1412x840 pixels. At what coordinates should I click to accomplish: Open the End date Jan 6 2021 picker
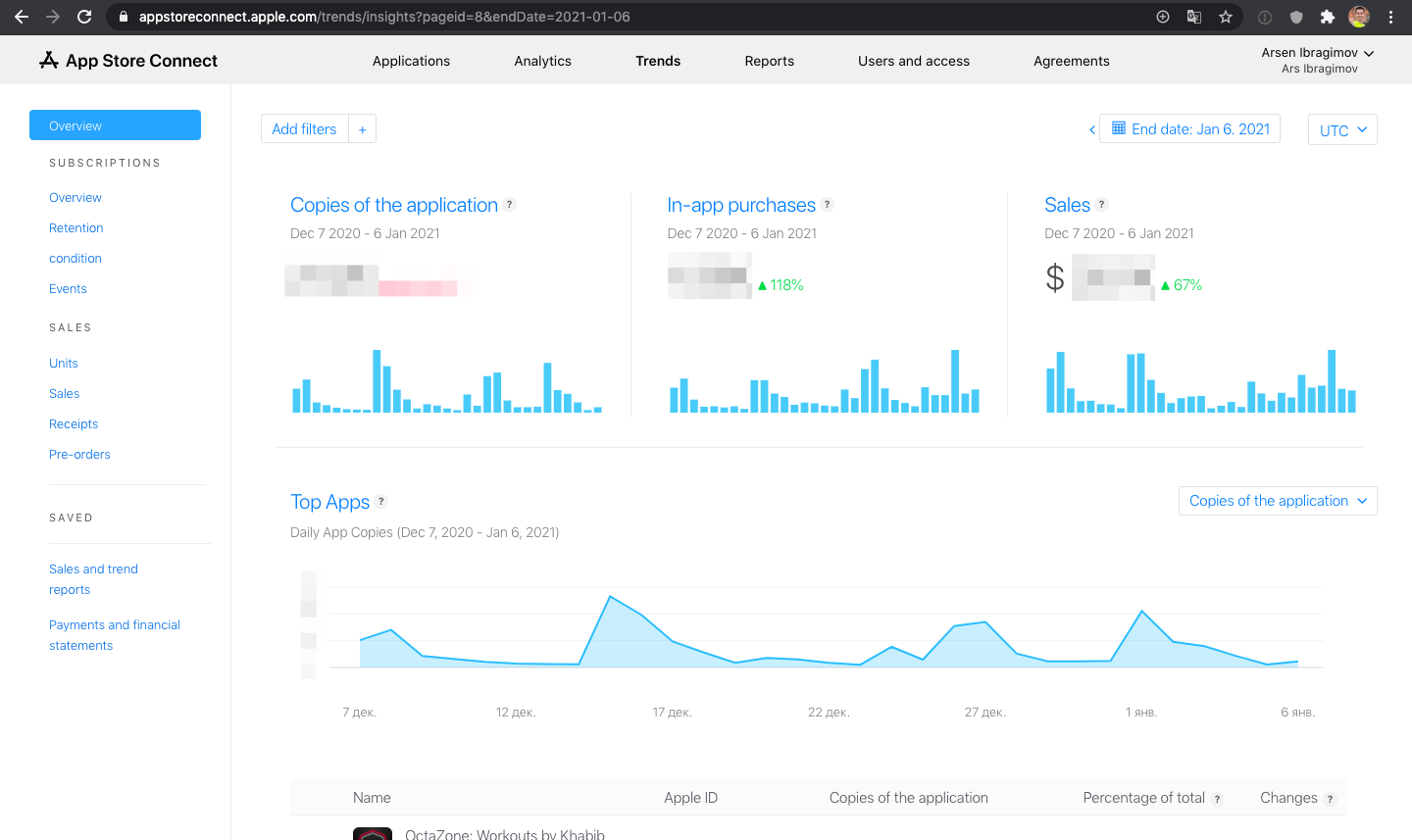point(1189,128)
